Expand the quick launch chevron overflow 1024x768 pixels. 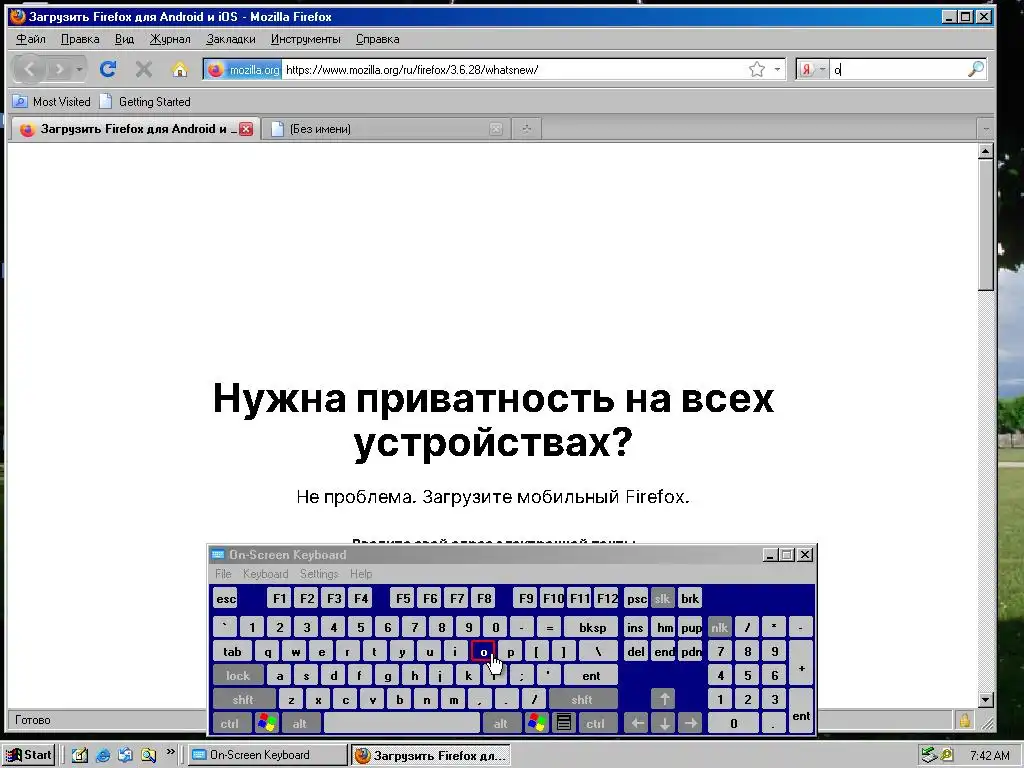[x=171, y=751]
